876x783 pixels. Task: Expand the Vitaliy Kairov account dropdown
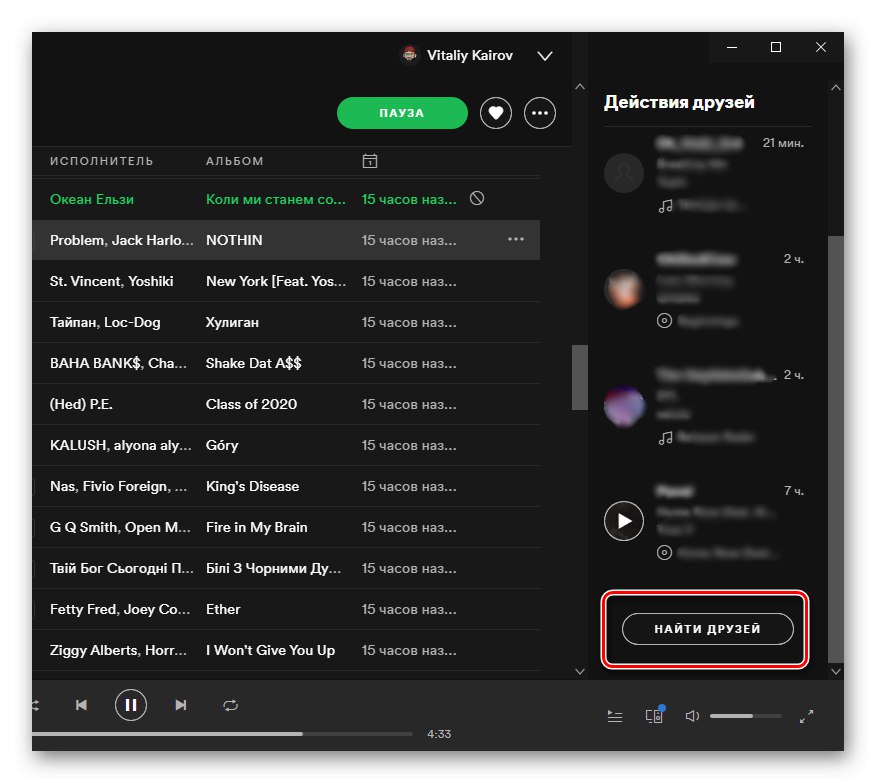coord(545,56)
